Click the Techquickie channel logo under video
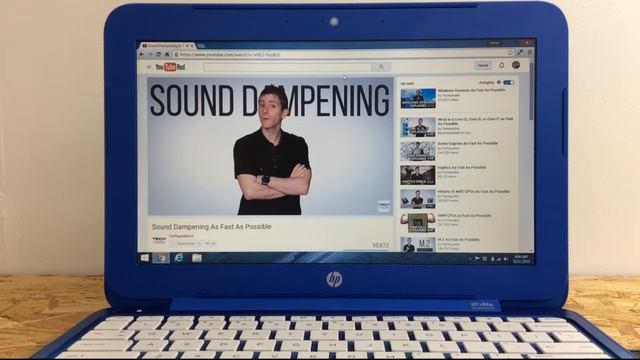 pos(159,240)
